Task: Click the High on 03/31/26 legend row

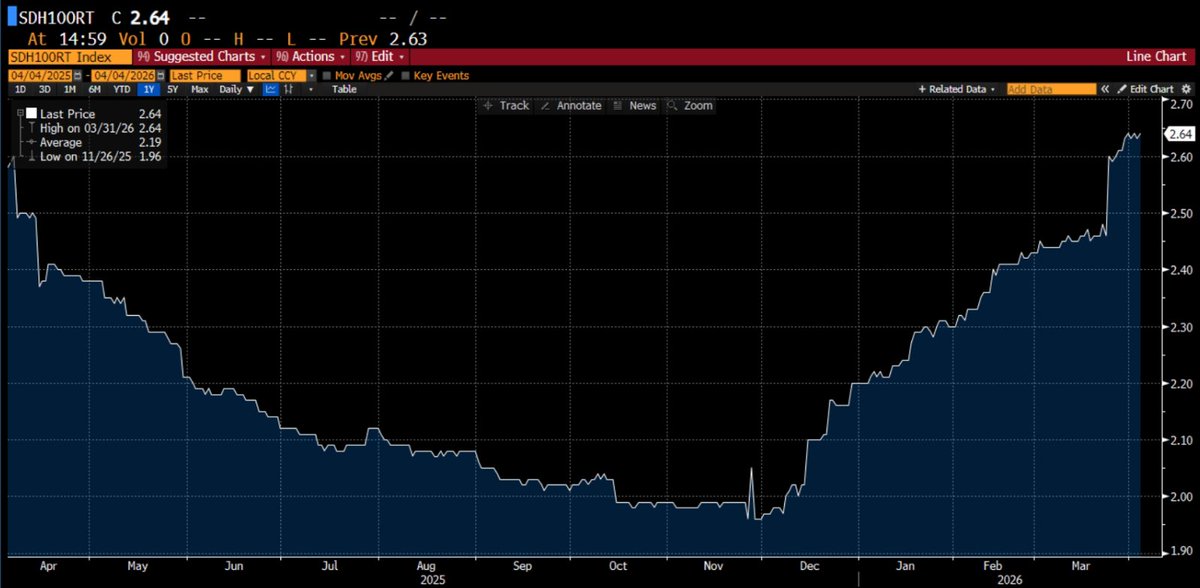Action: (x=95, y=128)
